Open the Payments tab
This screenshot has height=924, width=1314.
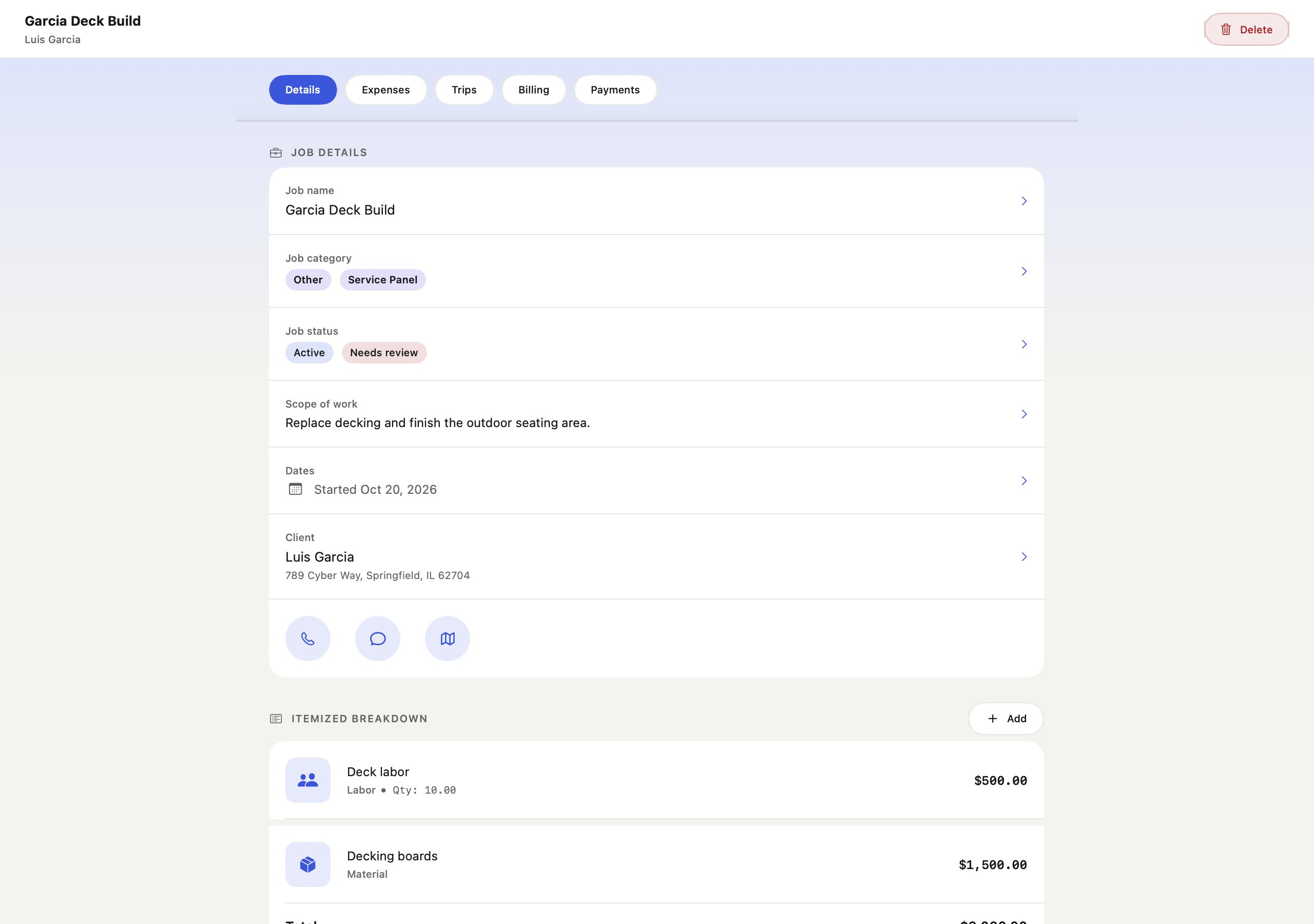tap(615, 90)
